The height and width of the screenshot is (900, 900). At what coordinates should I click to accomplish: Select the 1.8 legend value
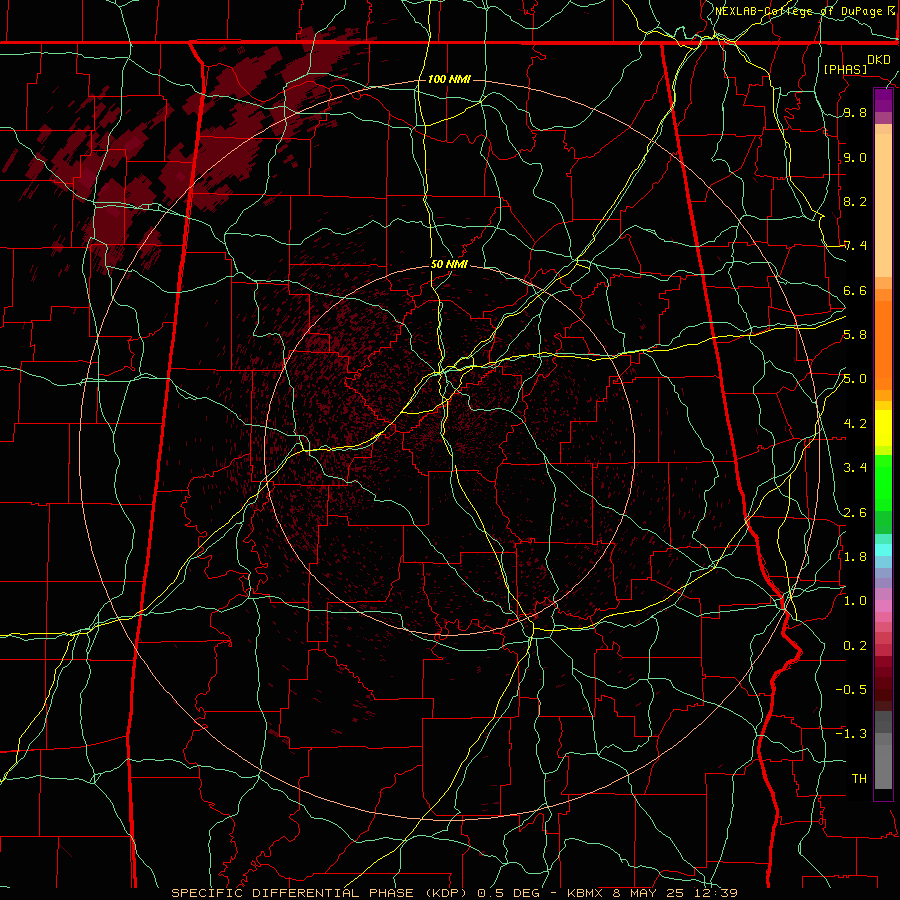[855, 556]
